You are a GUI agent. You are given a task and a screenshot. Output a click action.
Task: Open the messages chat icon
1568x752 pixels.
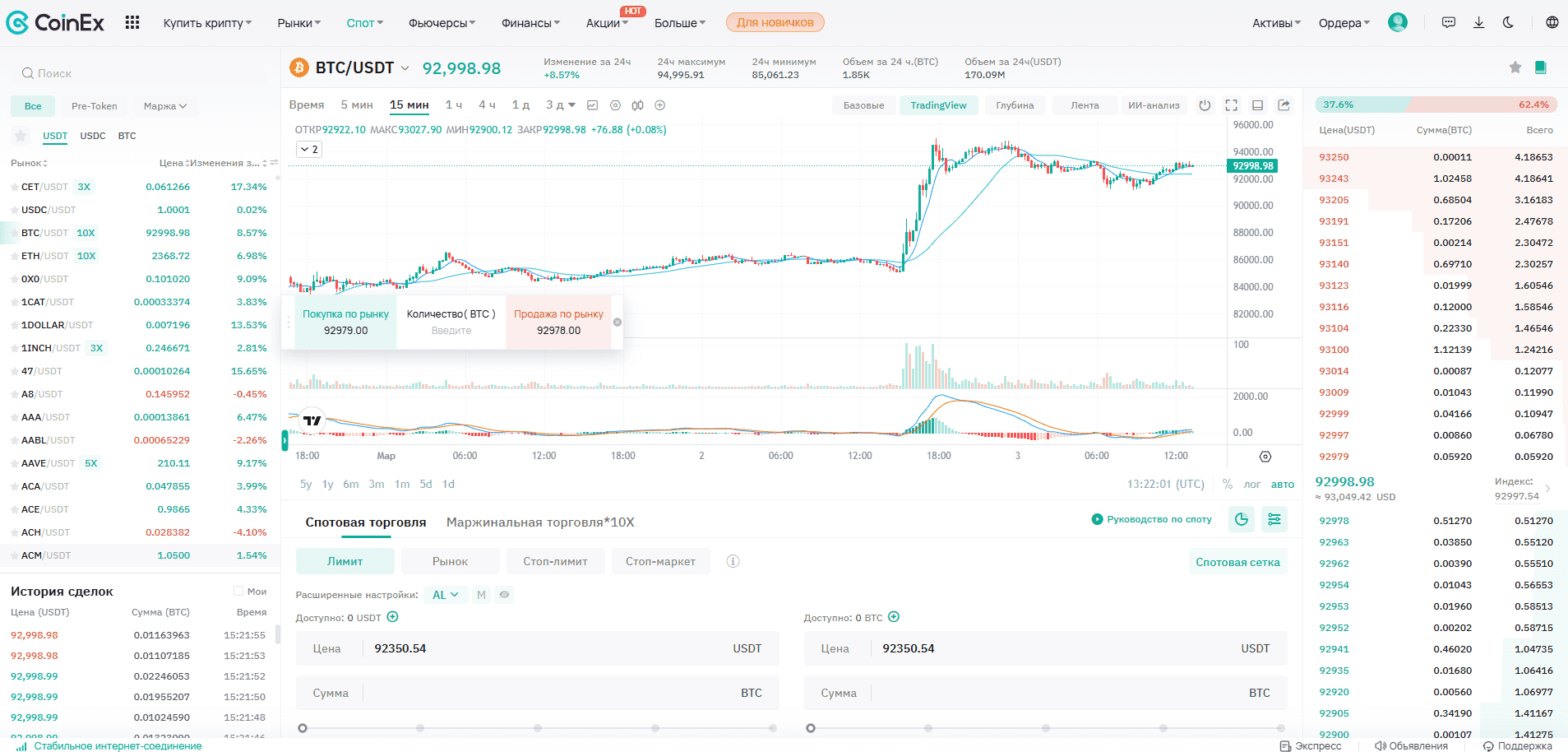point(1449,23)
